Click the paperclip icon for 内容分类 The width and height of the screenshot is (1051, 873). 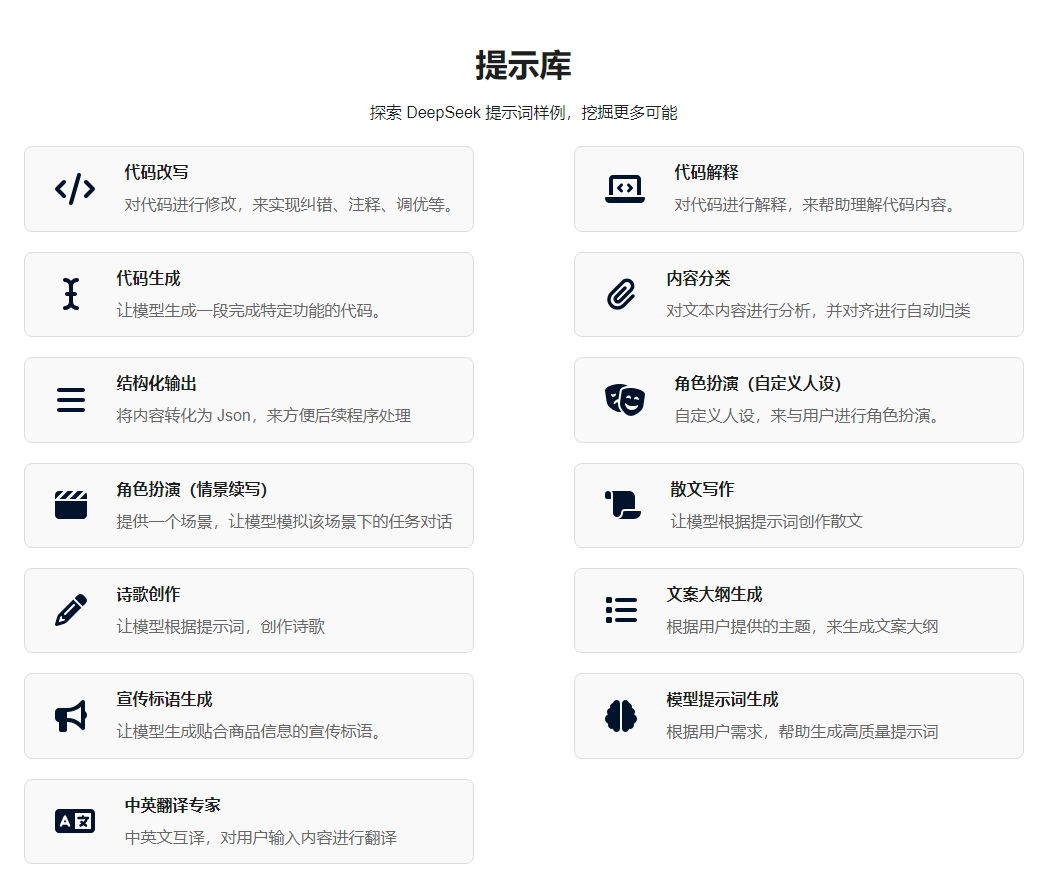point(621,294)
